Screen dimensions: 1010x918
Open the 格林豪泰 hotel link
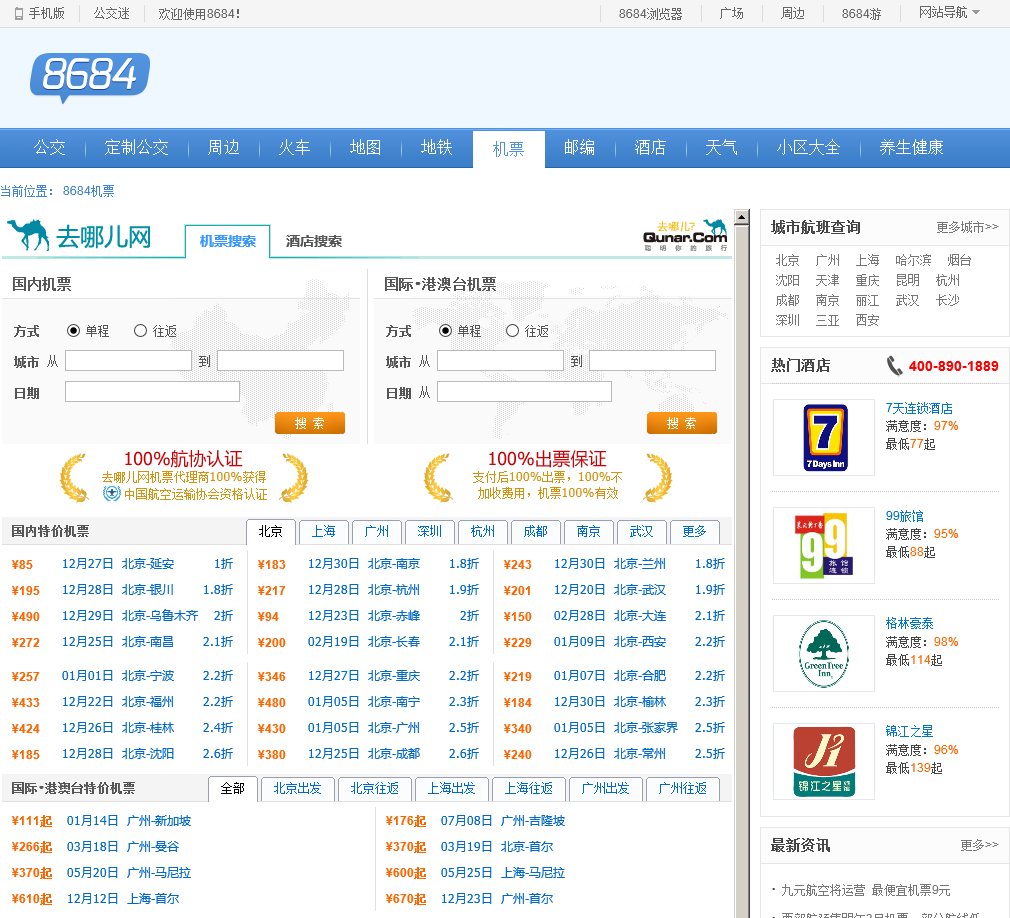pyautogui.click(x=909, y=624)
